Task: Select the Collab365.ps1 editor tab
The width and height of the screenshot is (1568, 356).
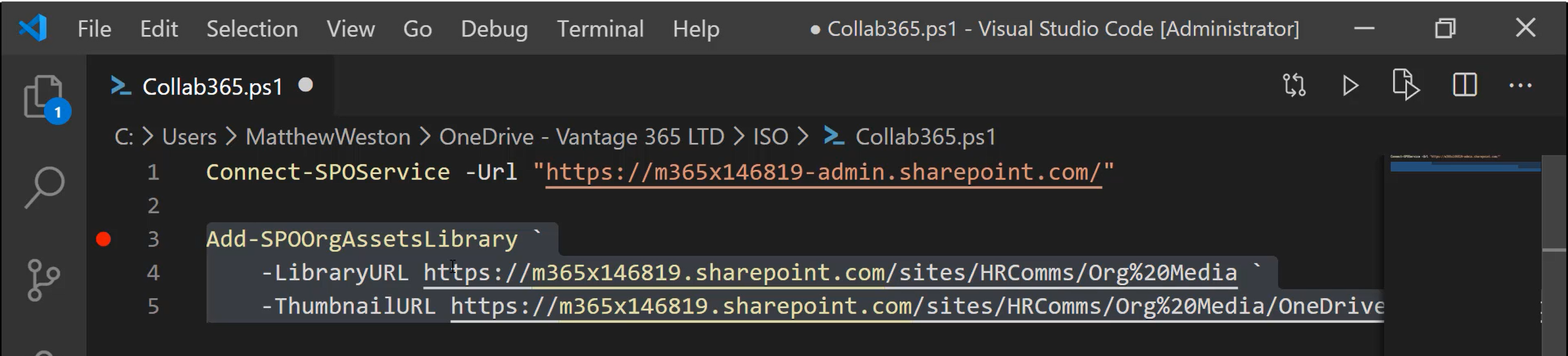Action: pos(210,86)
